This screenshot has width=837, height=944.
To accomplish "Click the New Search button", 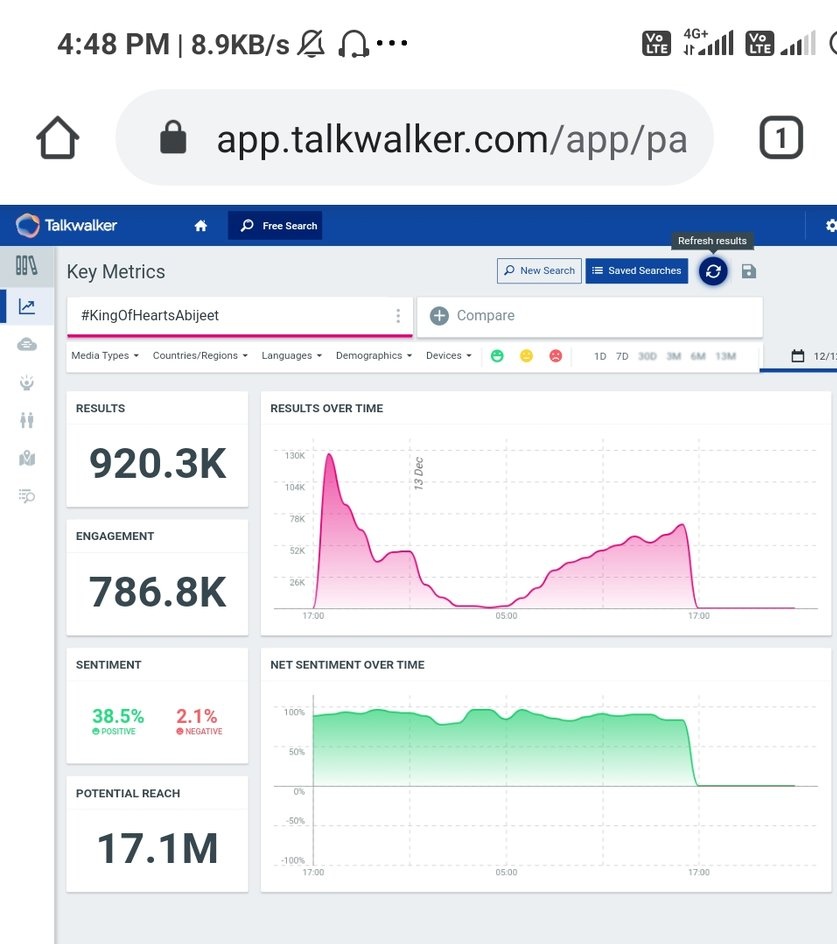I will pyautogui.click(x=539, y=271).
